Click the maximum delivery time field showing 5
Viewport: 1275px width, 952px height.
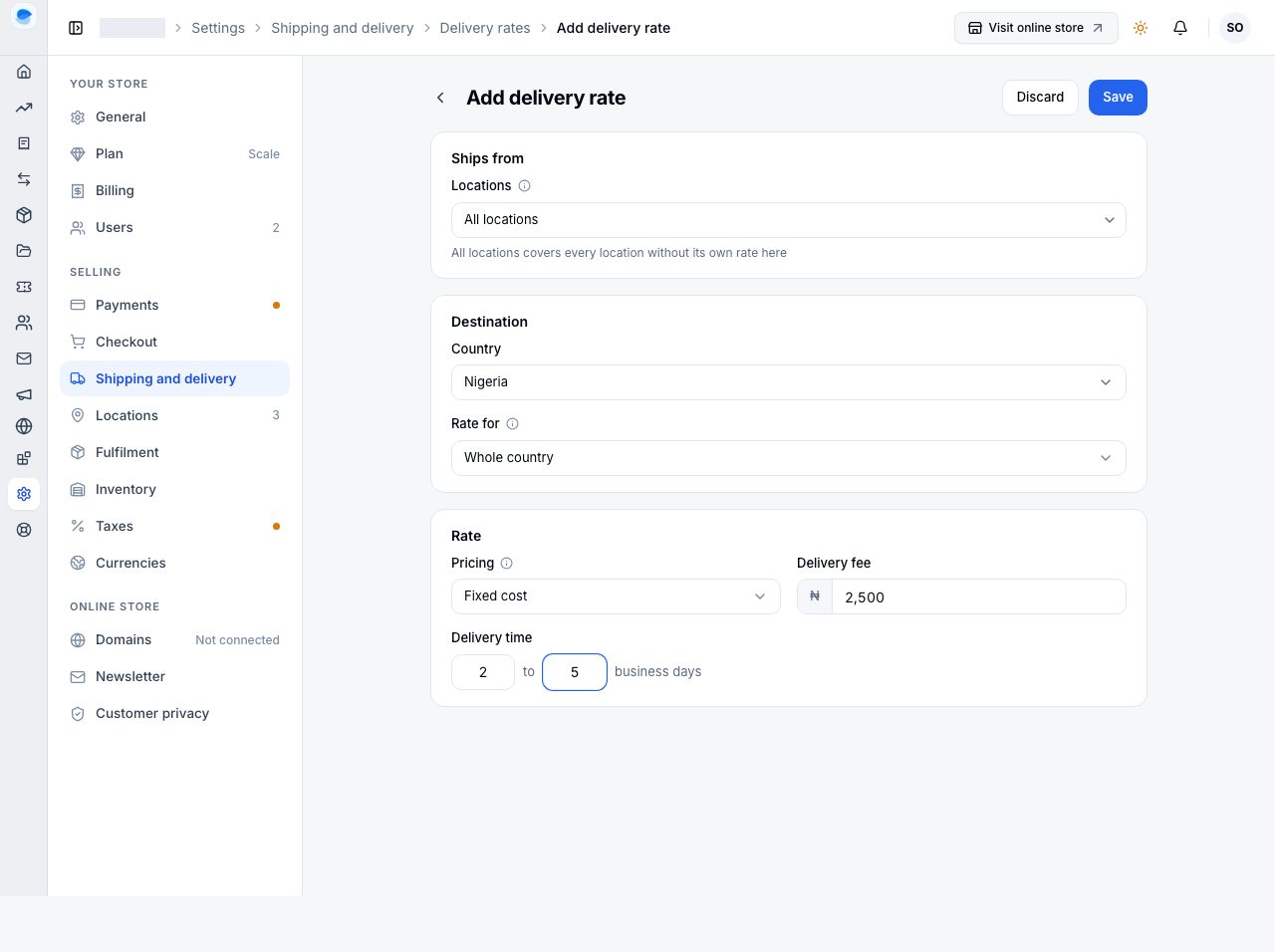click(x=575, y=672)
